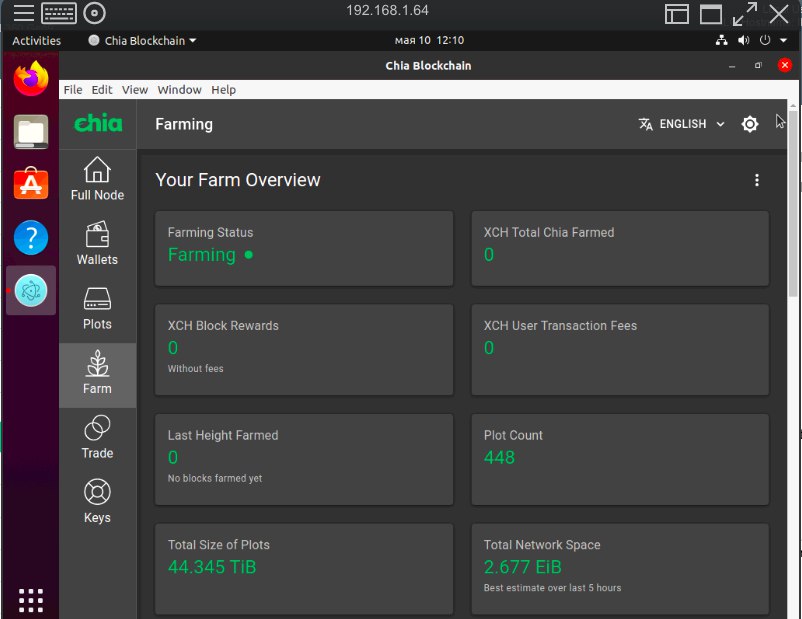The width and height of the screenshot is (802, 619).
Task: Click 'Best estimate over last 5 hours'
Action: 552,588
